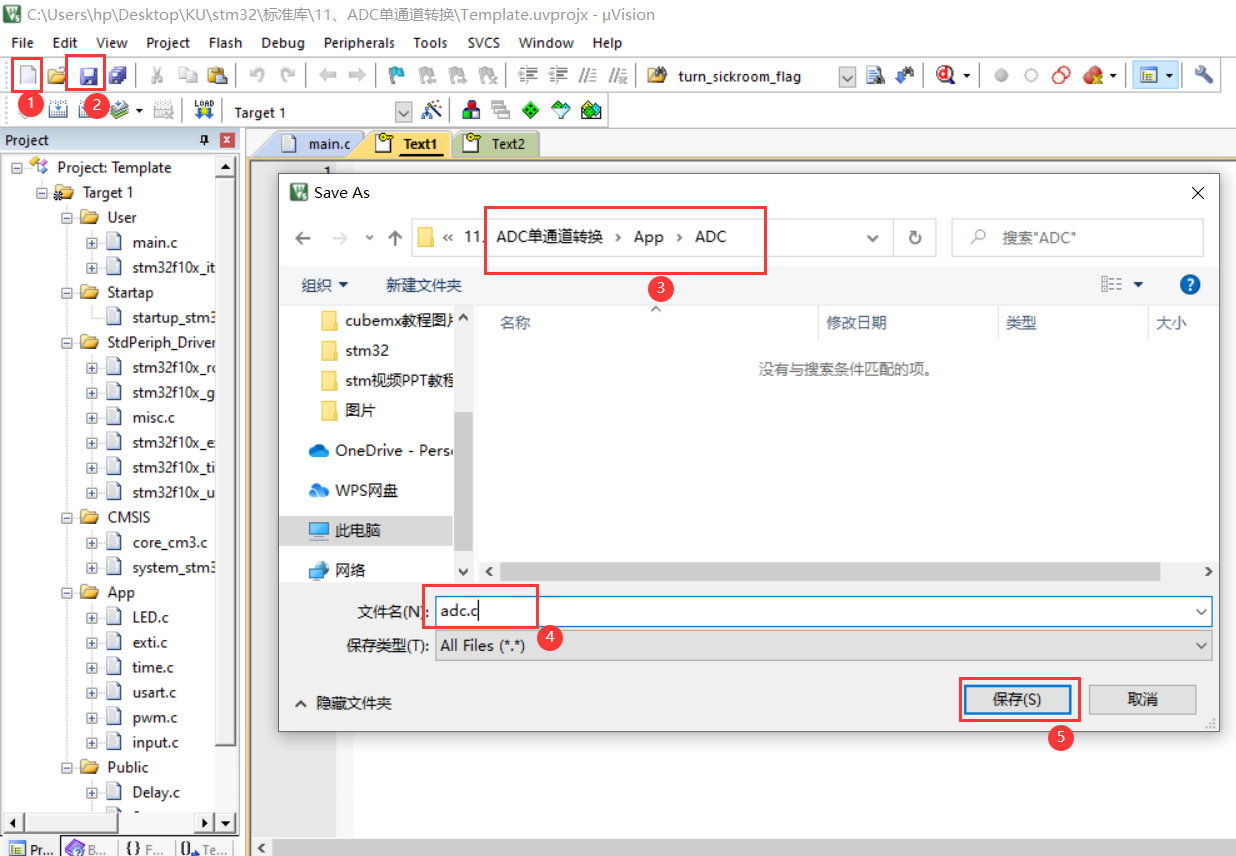The width and height of the screenshot is (1236, 856).
Task: Click the 保存(S) button
Action: point(1017,700)
